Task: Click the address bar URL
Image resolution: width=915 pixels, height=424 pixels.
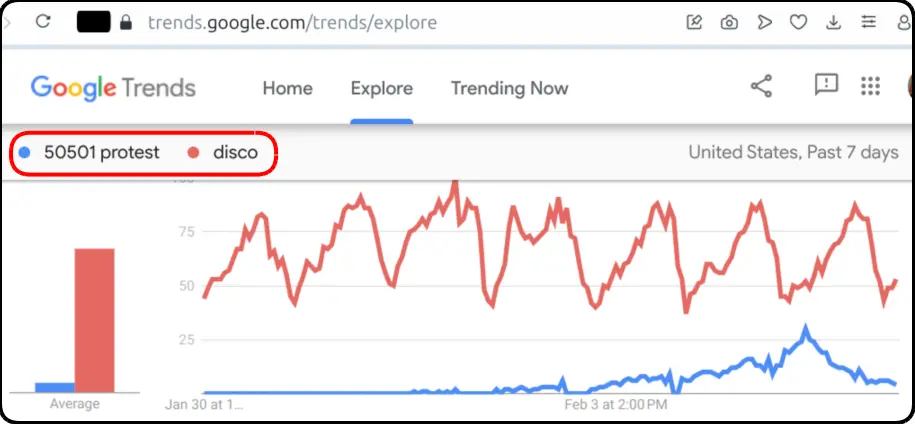Action: click(292, 23)
